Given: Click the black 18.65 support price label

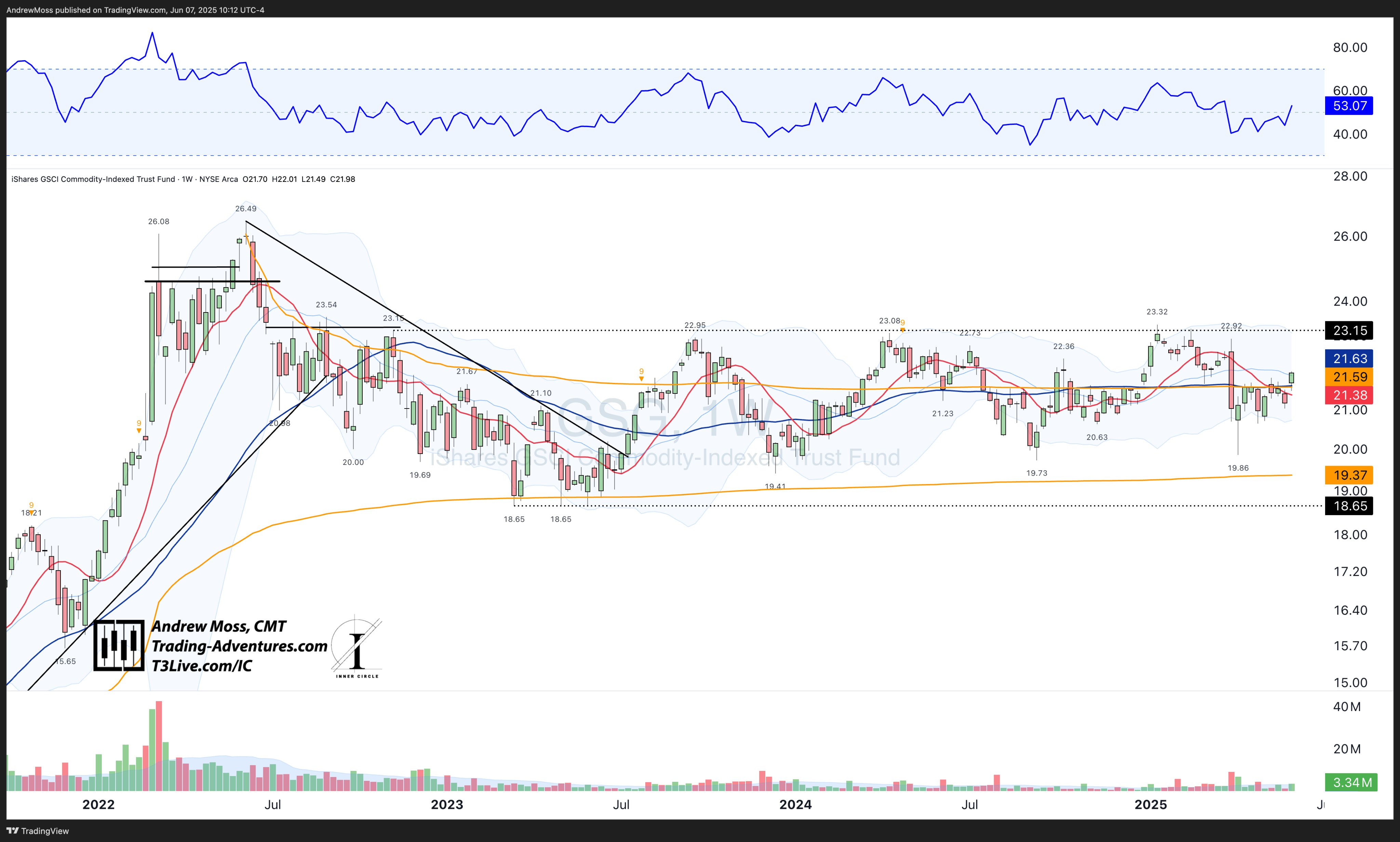Looking at the screenshot, I should click(x=1349, y=506).
